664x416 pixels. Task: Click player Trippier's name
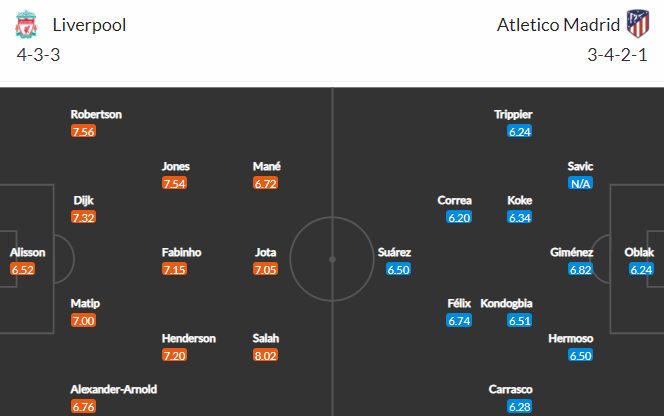[x=513, y=115]
